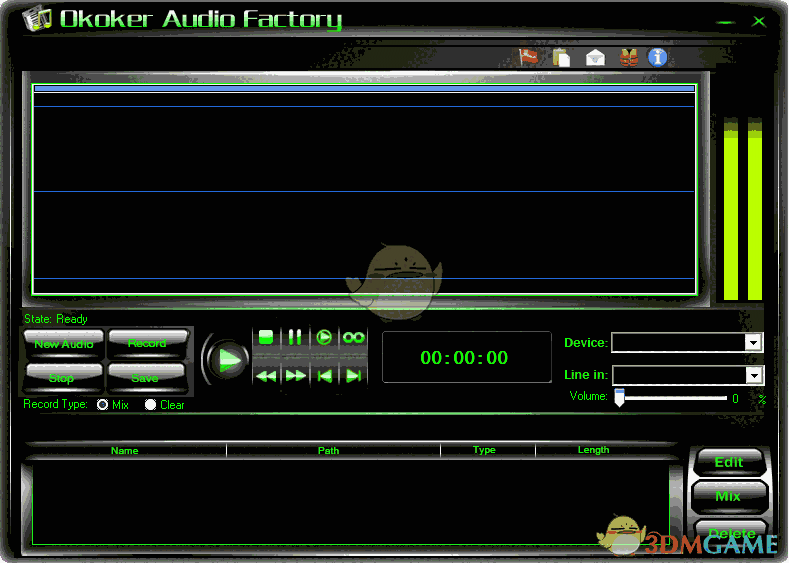Click the Name column header

125,450
